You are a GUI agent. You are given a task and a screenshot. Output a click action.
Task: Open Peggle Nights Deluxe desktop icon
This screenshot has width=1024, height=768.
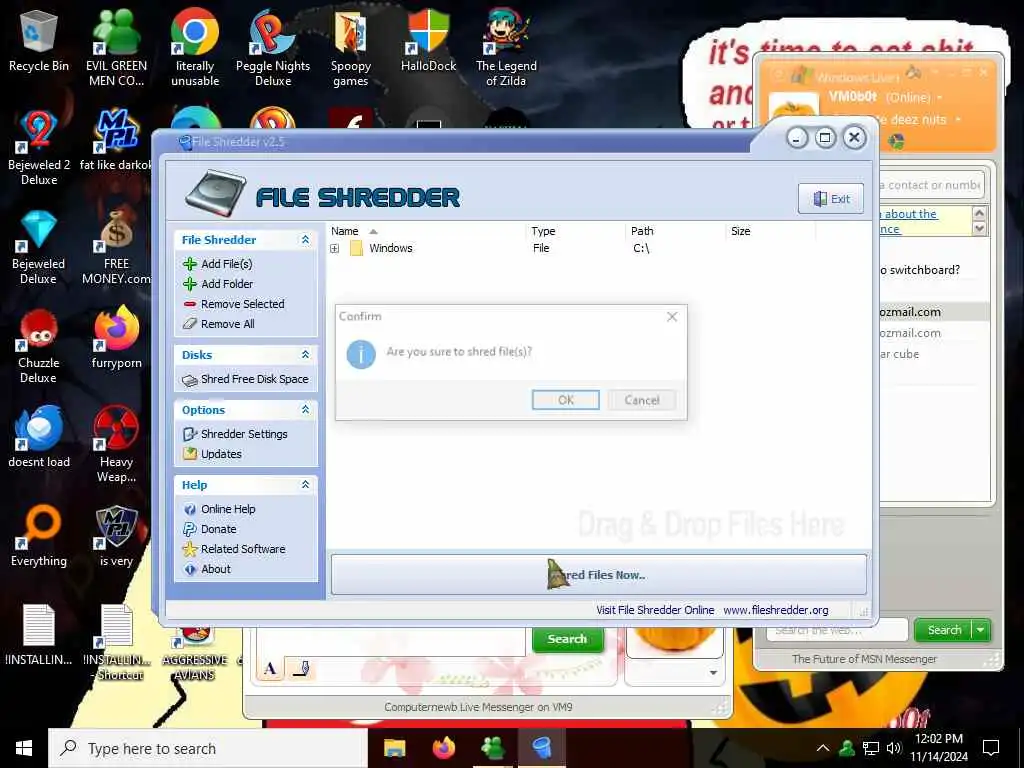[272, 47]
